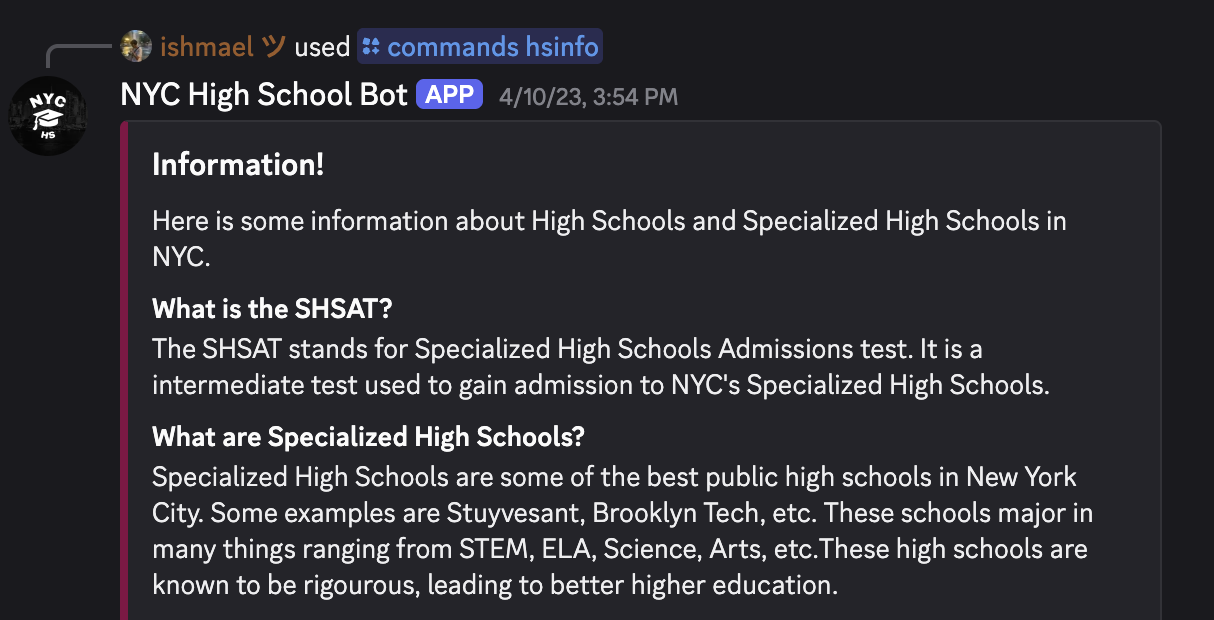Click "What are Specialized High Schools?" heading
Viewport: 1214px width, 620px height.
point(368,437)
